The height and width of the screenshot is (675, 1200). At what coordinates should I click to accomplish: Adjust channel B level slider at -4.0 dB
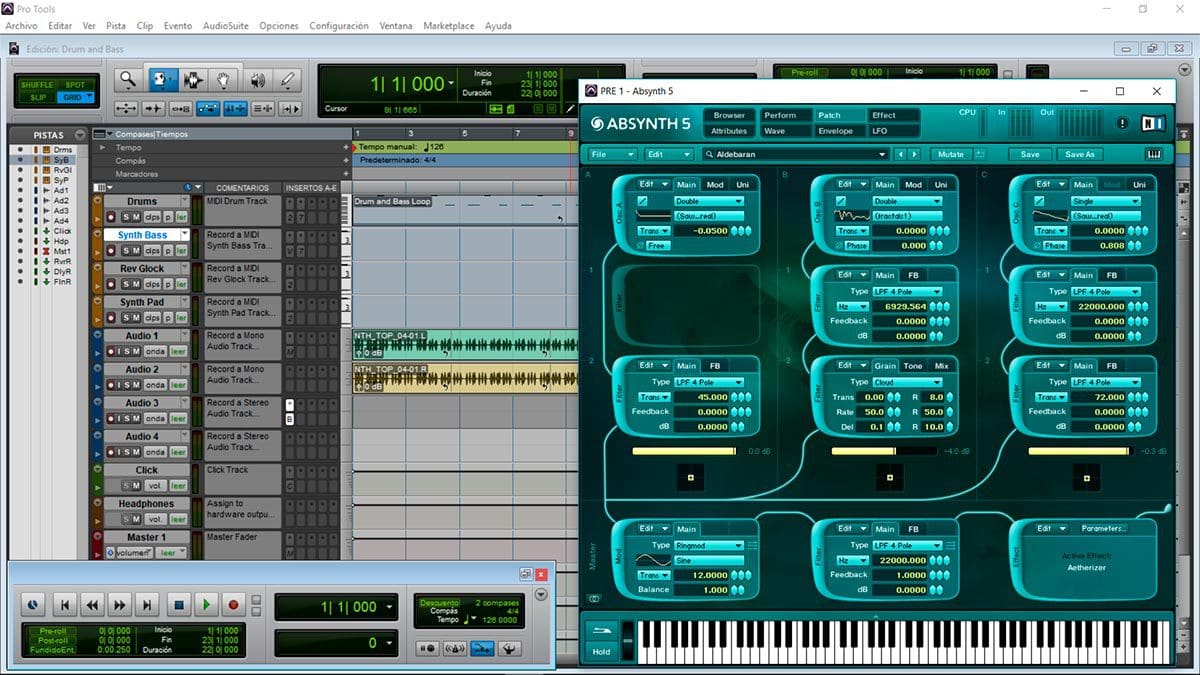pyautogui.click(x=885, y=451)
